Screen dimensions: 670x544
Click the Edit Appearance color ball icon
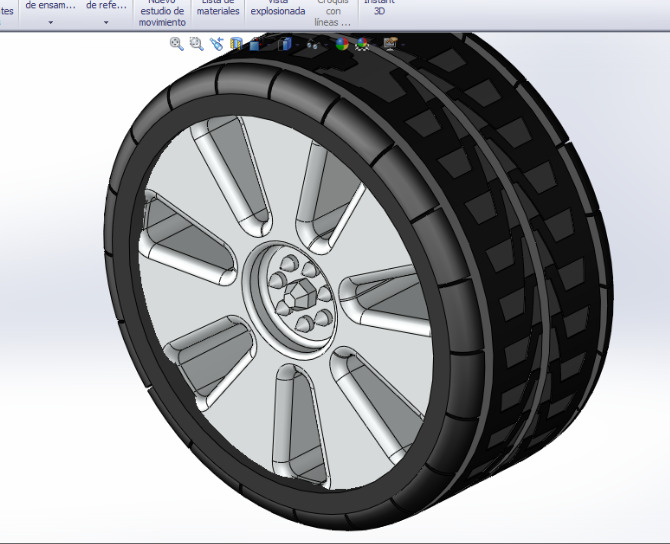pyautogui.click(x=342, y=44)
